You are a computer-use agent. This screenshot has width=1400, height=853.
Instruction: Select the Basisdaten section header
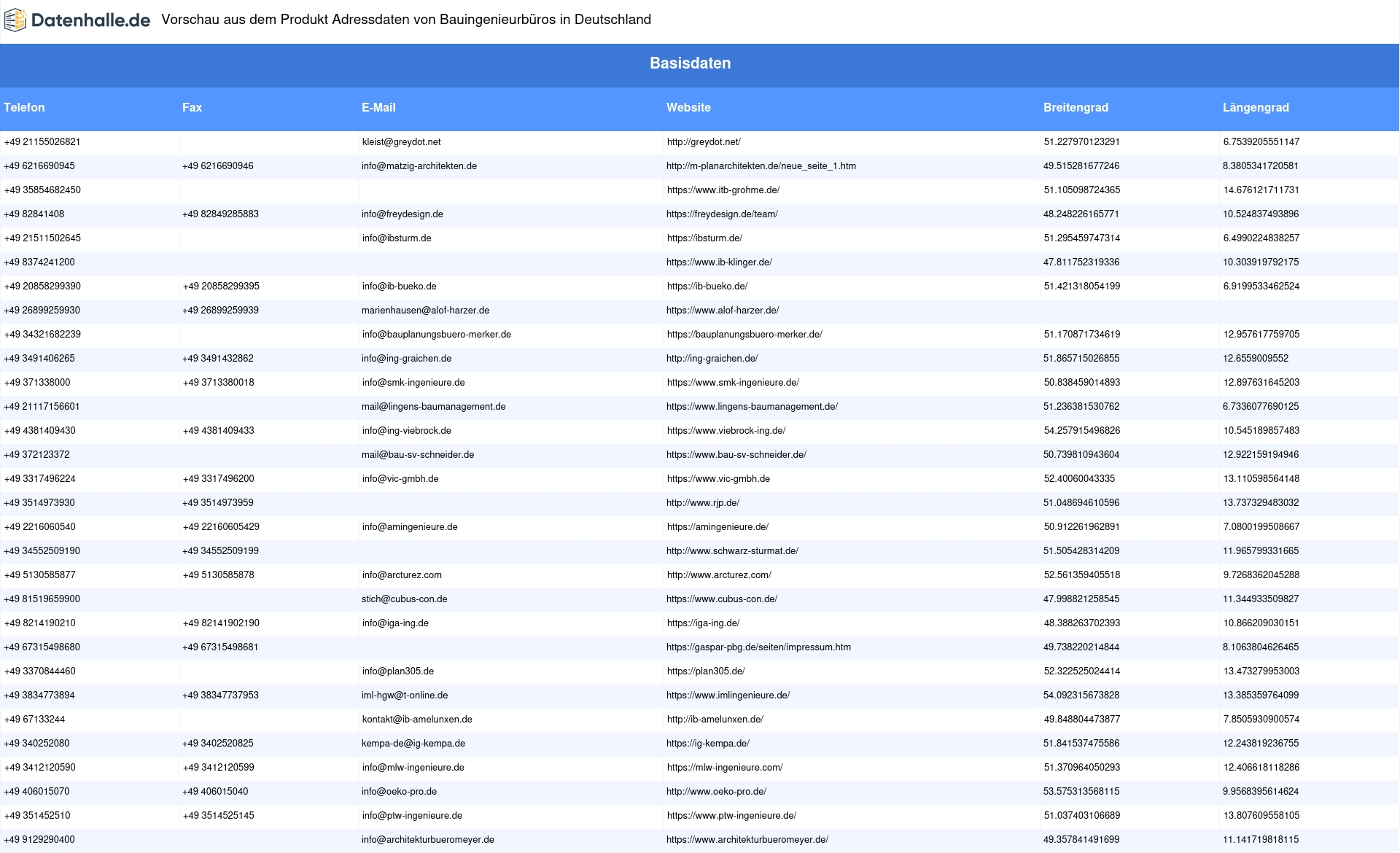pyautogui.click(x=690, y=63)
